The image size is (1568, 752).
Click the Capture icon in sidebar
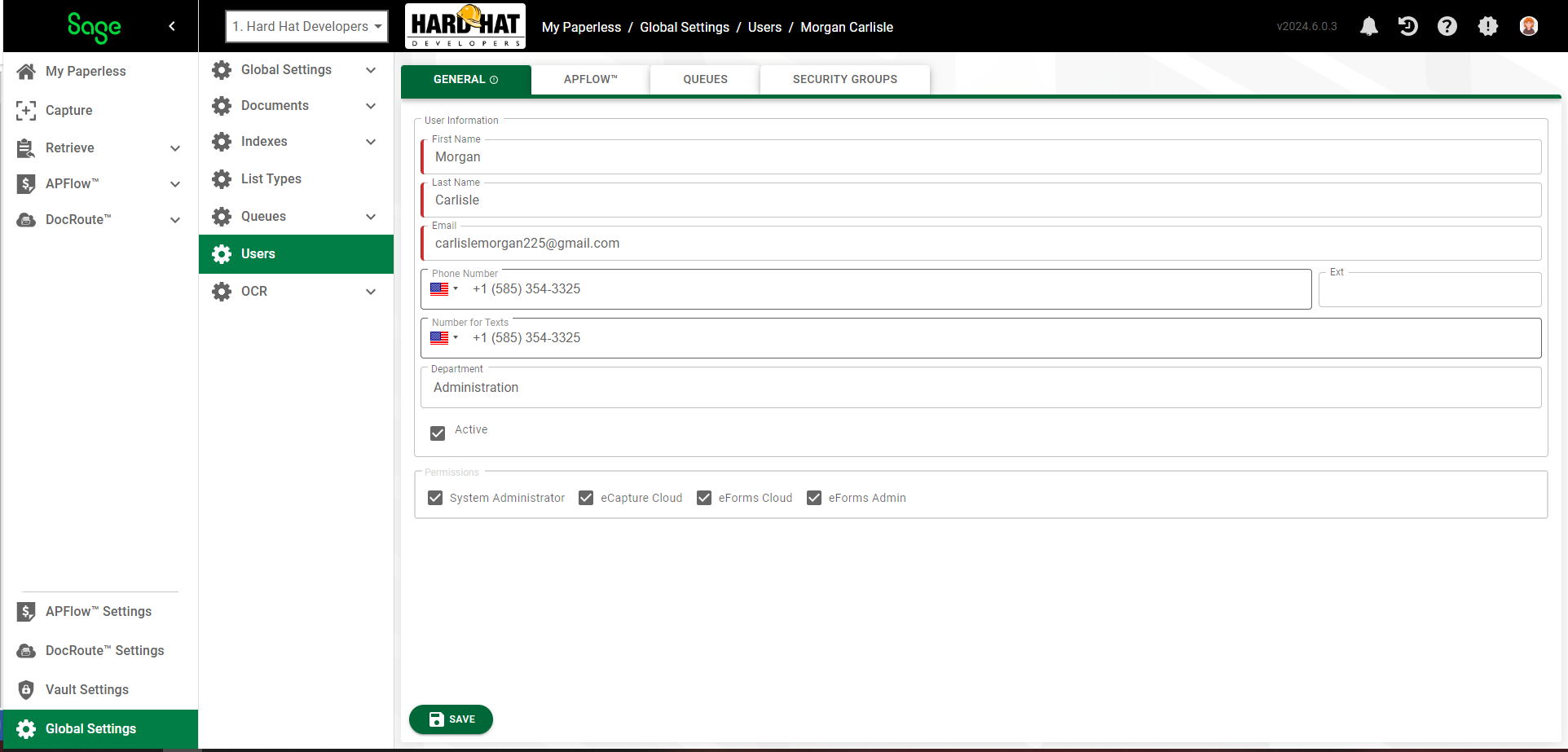click(26, 110)
